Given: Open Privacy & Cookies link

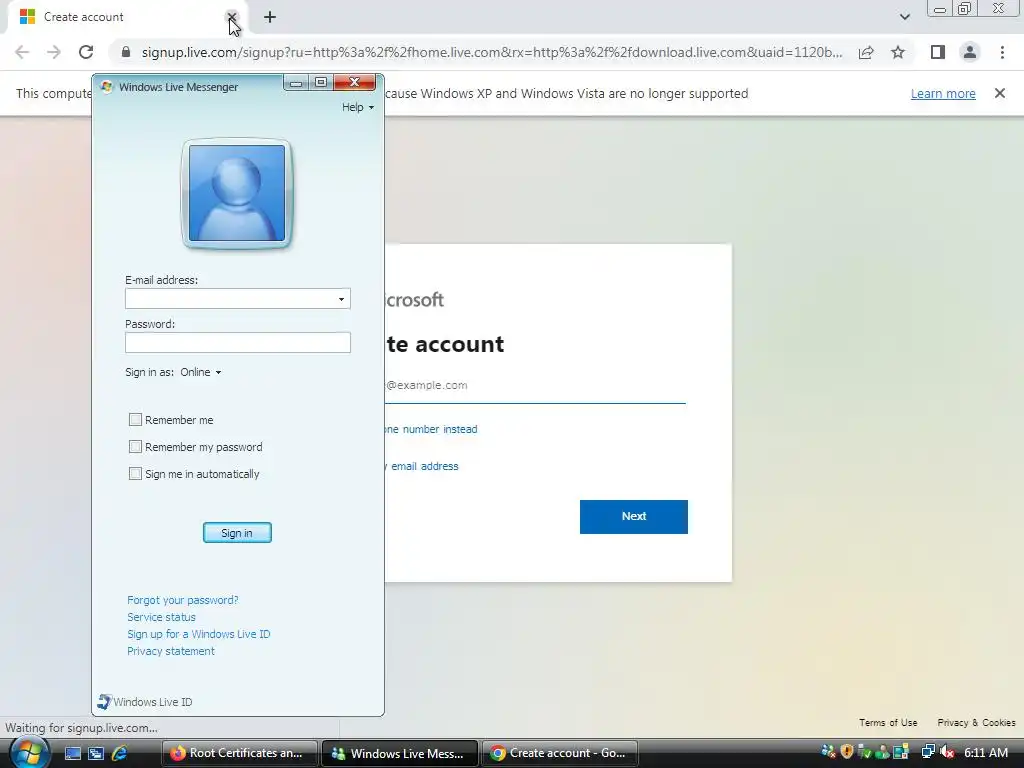Looking at the screenshot, I should (x=976, y=722).
